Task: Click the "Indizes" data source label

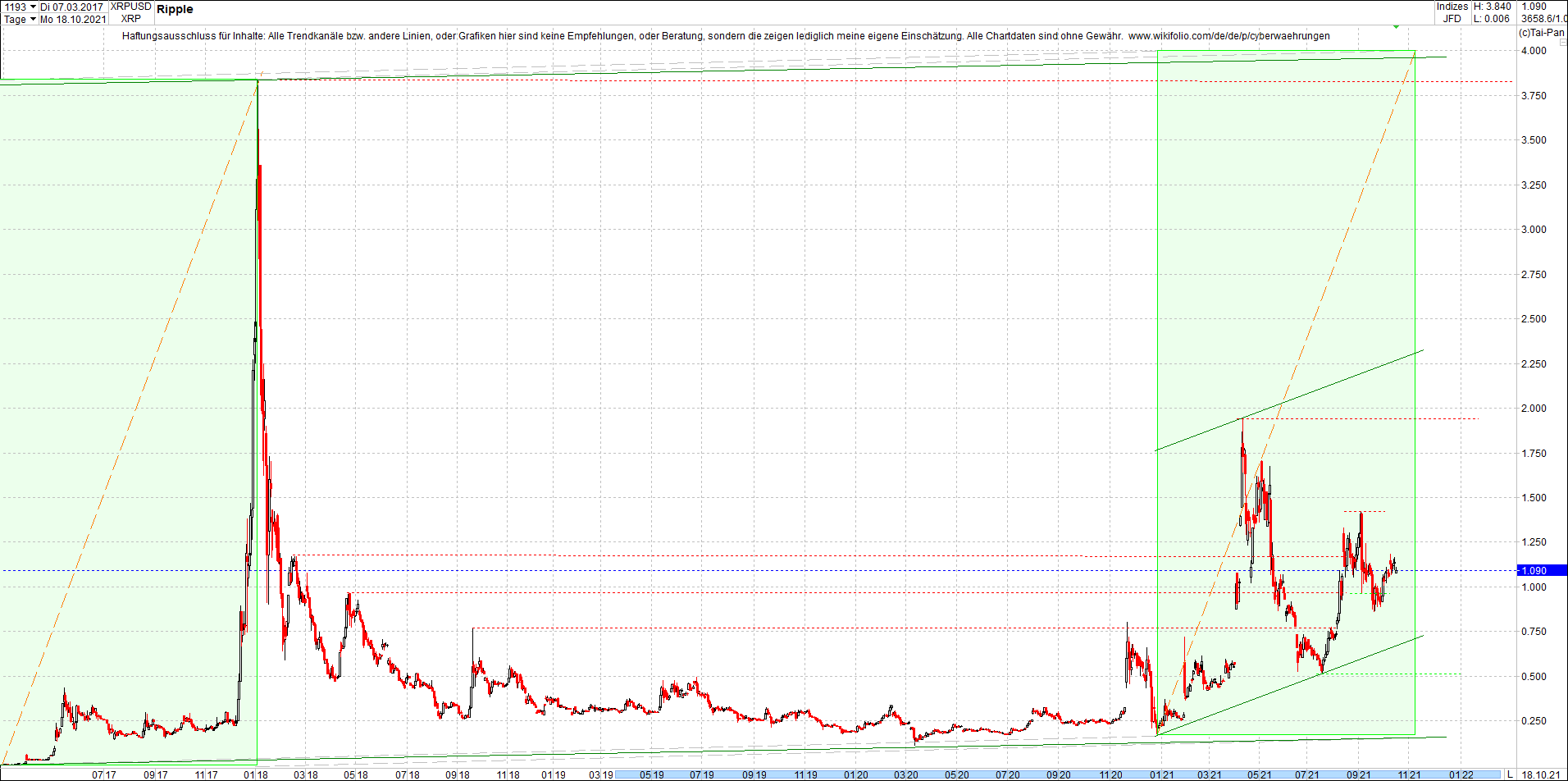Action: (1453, 7)
